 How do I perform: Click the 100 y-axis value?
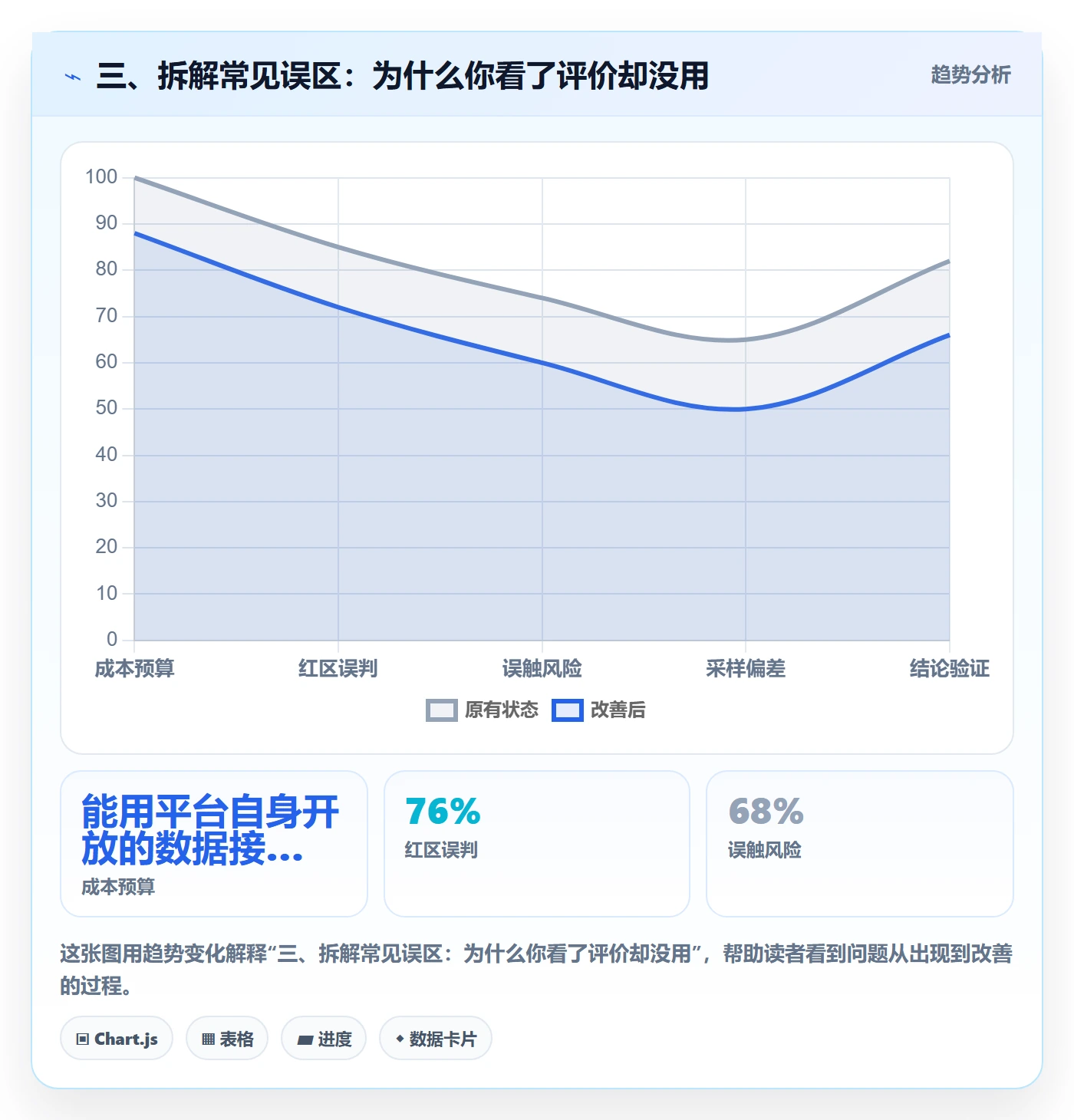point(101,177)
